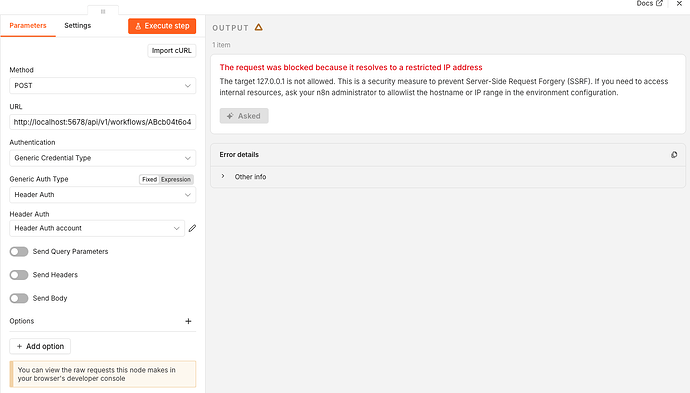Click the raw requests developer console notice
The width and height of the screenshot is (690, 393).
(x=103, y=374)
